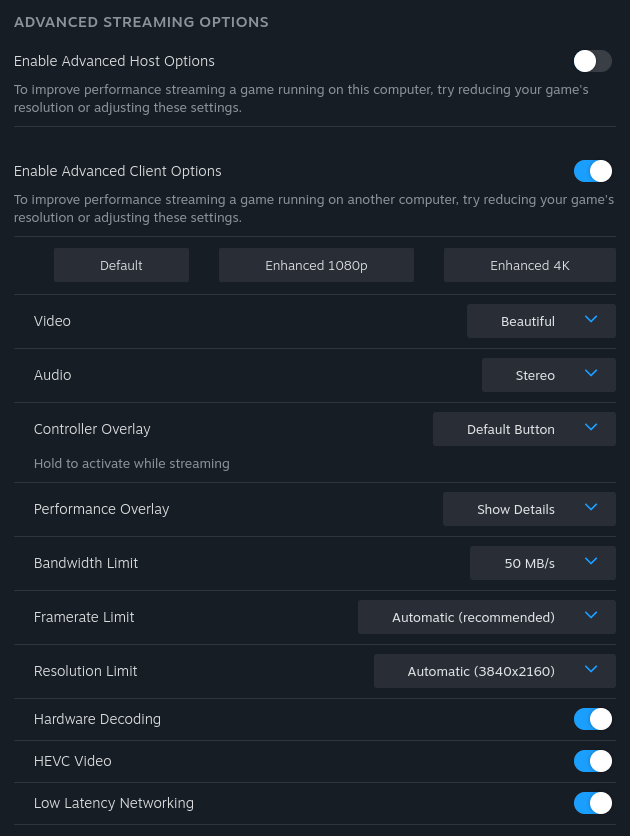Open the Resolution Limit dropdown
Viewport: 630px width, 836px height.
click(495, 671)
